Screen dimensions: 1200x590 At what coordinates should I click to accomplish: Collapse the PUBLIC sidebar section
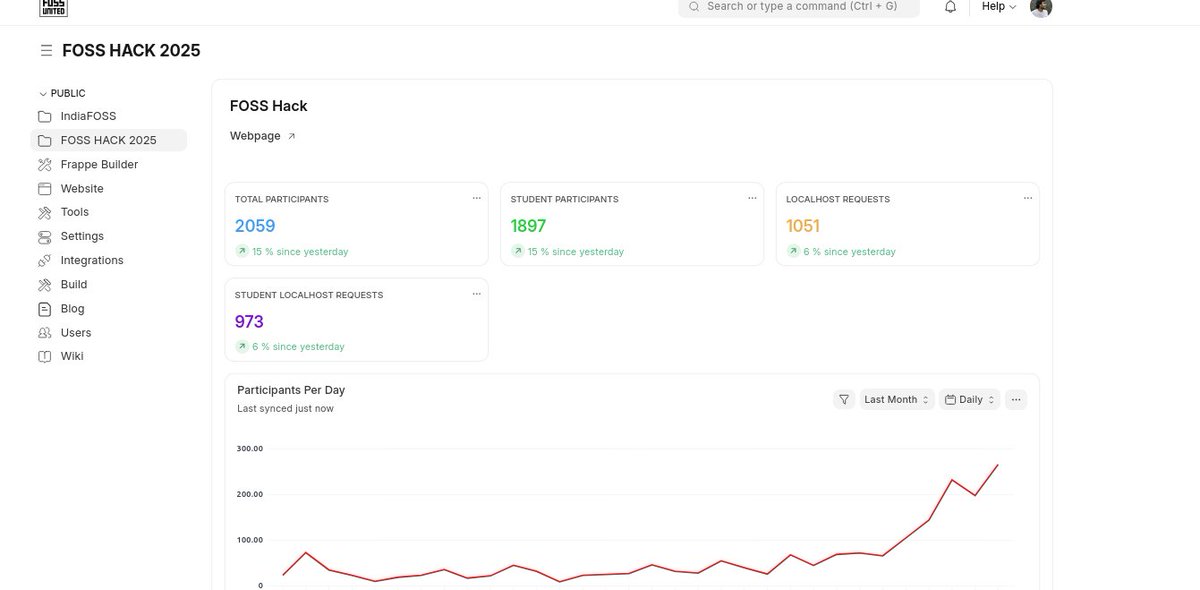[62, 93]
